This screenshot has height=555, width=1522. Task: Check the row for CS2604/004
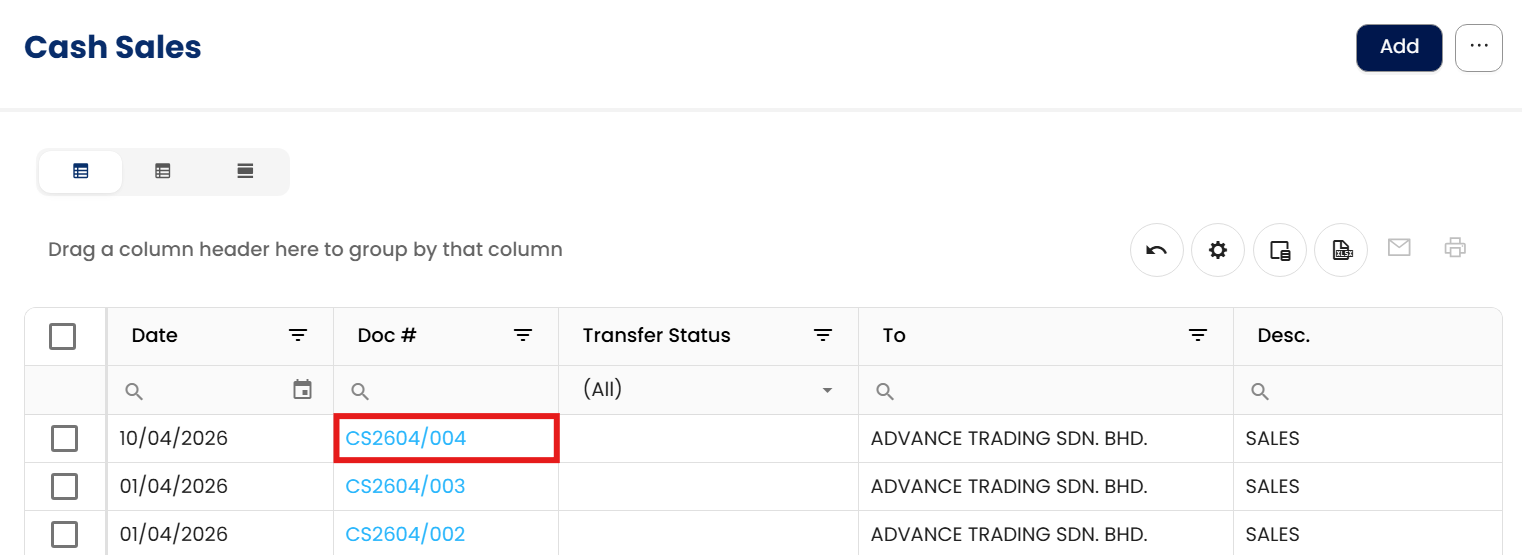64,438
